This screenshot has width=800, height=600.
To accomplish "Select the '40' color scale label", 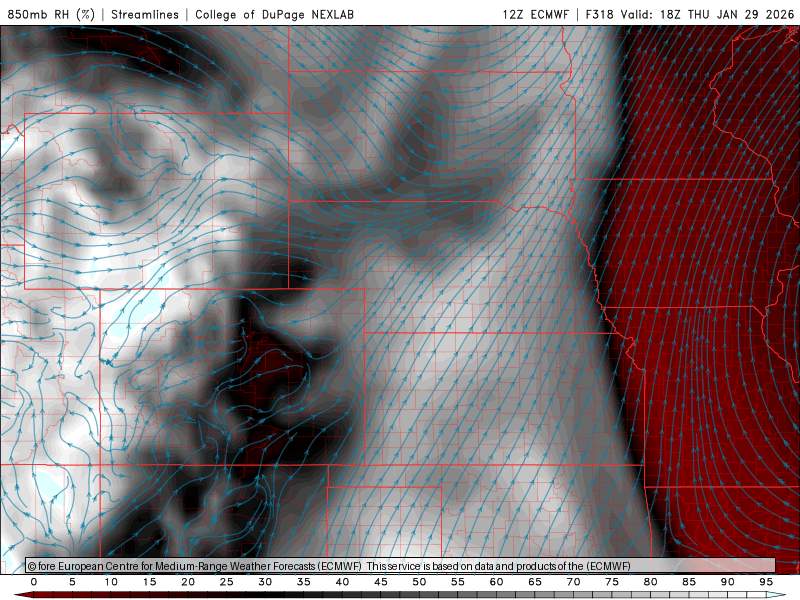I will pos(342,582).
